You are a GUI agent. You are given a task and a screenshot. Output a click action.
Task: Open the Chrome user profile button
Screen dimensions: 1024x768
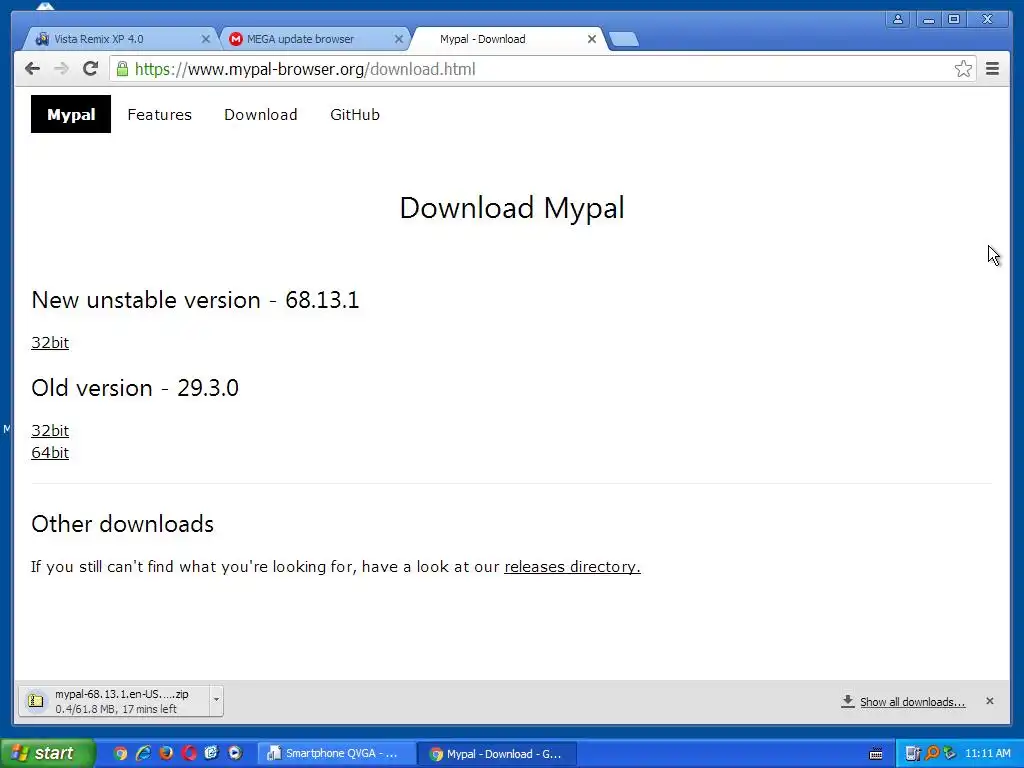898,19
